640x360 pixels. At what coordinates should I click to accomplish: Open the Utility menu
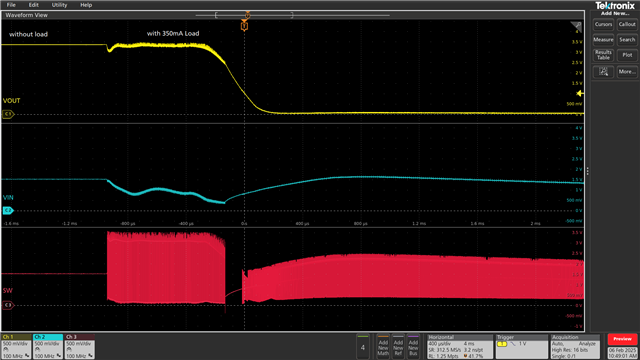click(x=59, y=5)
